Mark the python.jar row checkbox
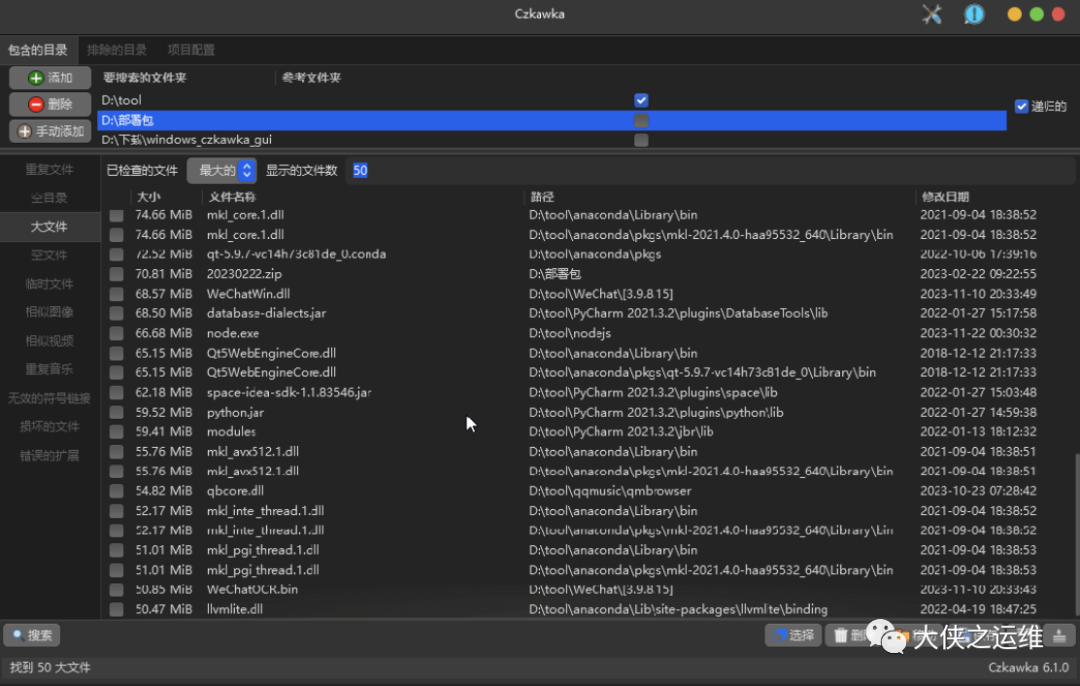Image resolution: width=1080 pixels, height=686 pixels. click(116, 413)
